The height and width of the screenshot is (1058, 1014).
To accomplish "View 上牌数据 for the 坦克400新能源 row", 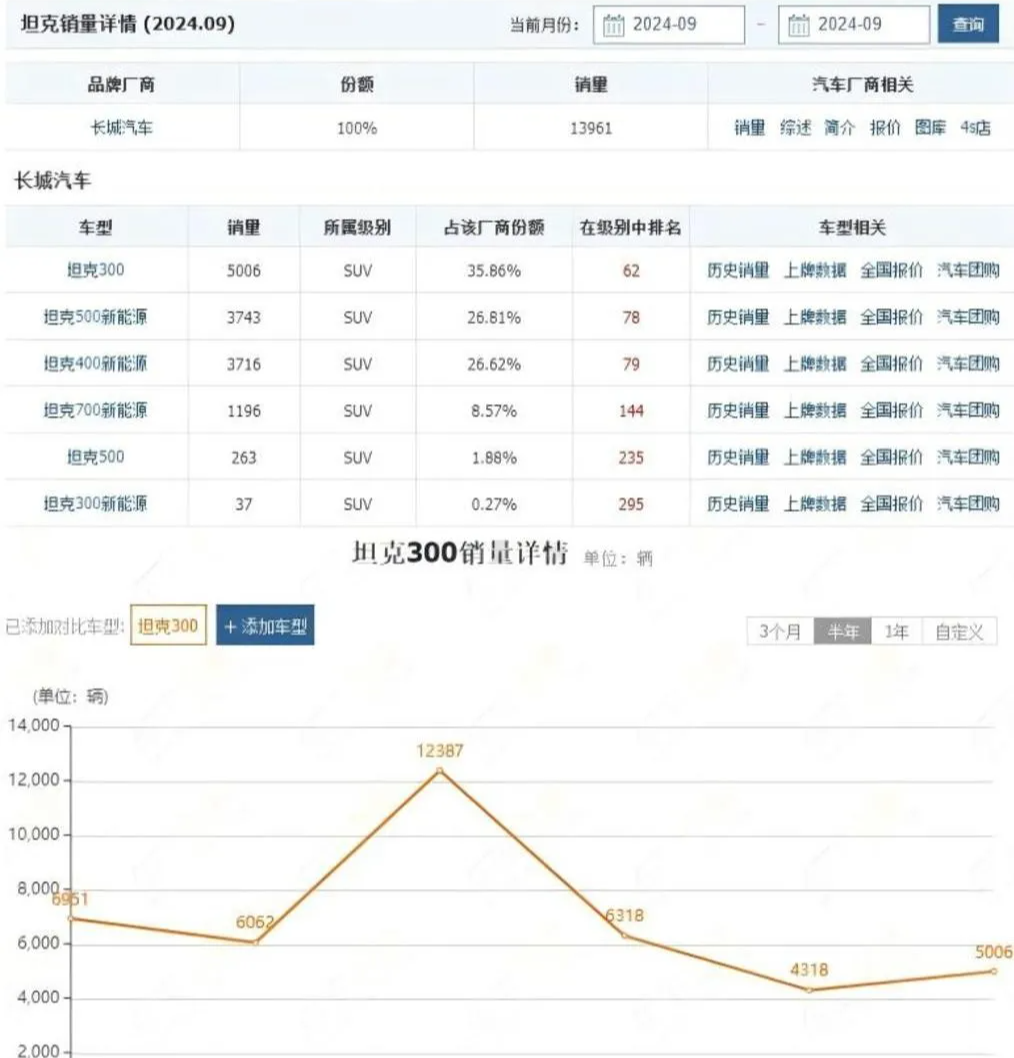I will point(814,364).
